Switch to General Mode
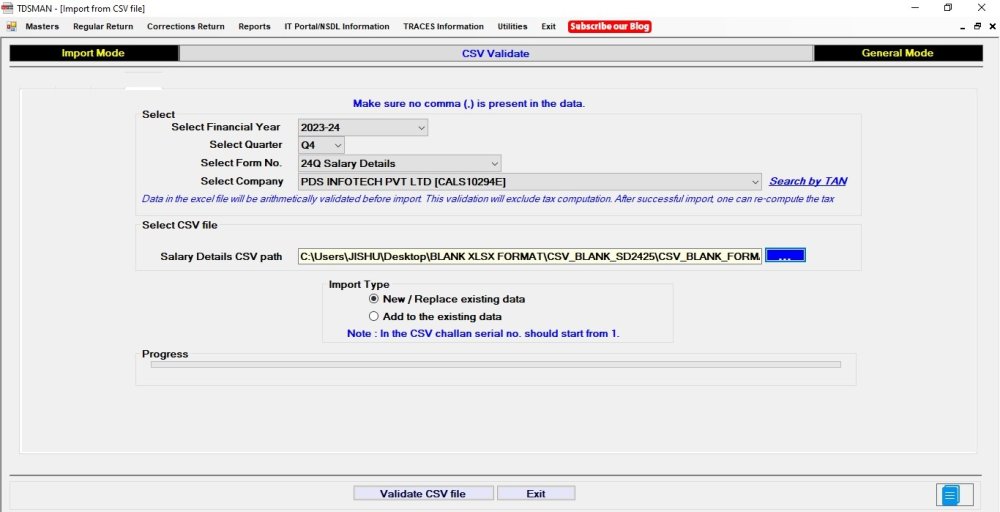The image size is (1000, 512). click(897, 54)
